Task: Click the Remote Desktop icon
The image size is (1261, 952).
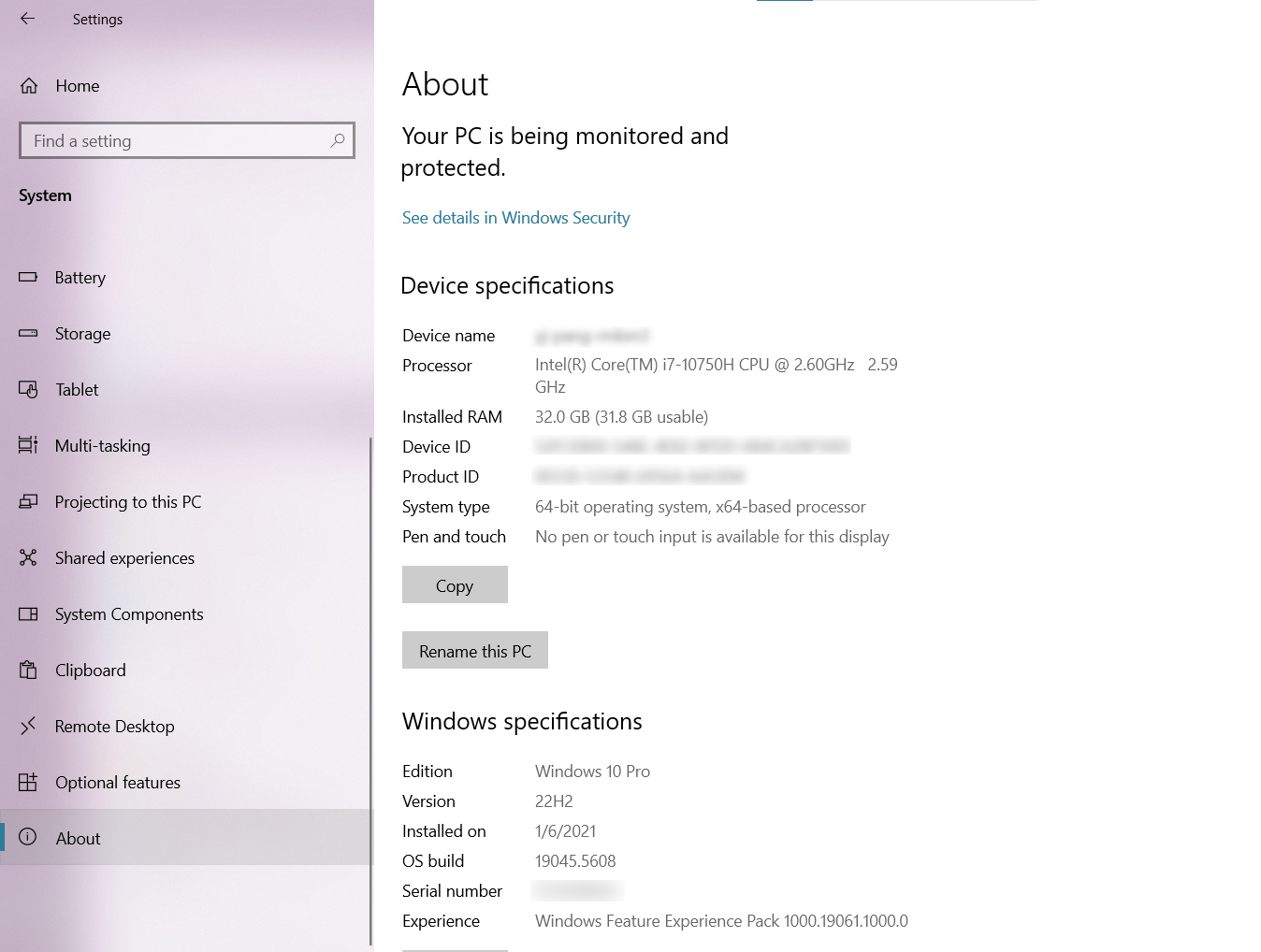Action: pyautogui.click(x=29, y=726)
